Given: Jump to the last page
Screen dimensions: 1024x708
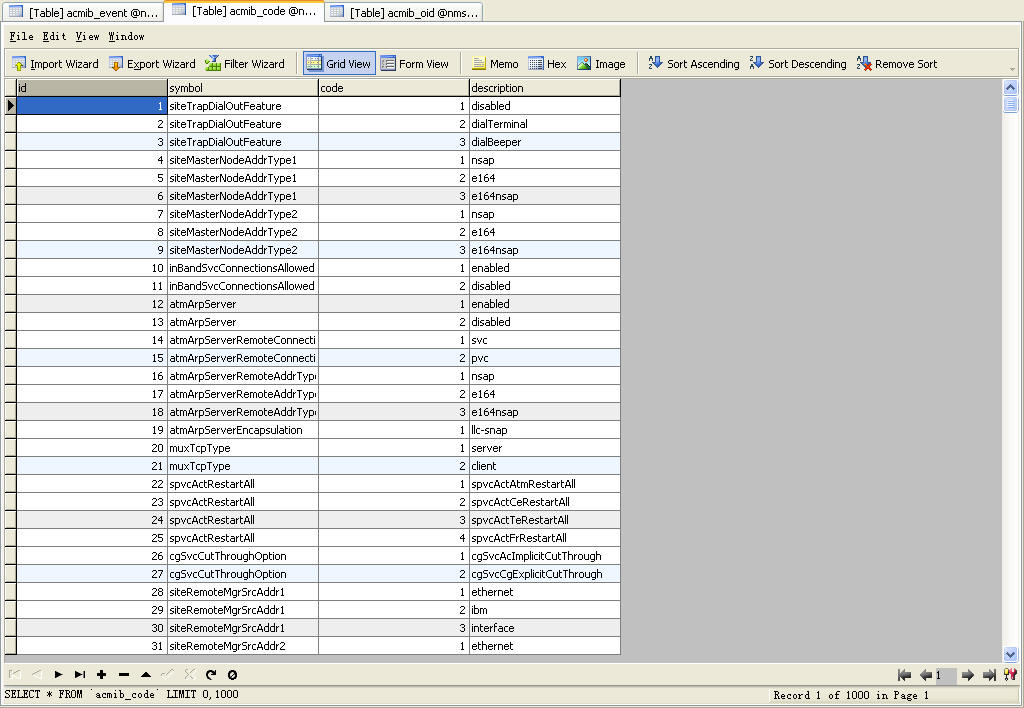Looking at the screenshot, I should point(989,675).
